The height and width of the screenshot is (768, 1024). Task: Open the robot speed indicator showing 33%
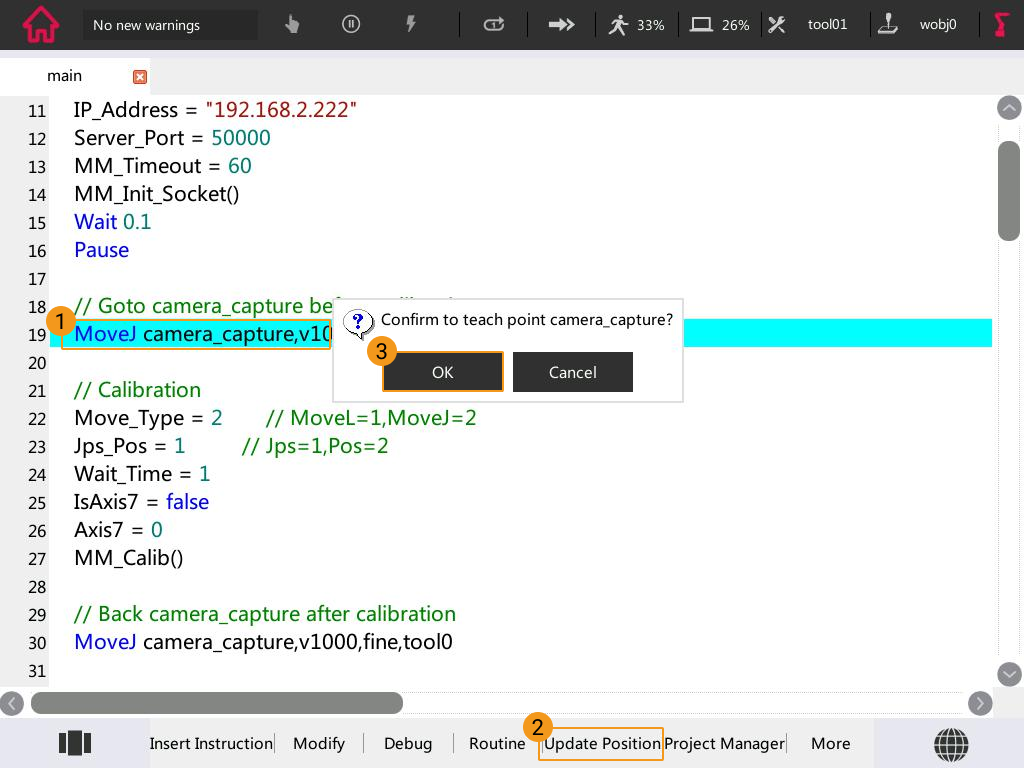coord(634,24)
